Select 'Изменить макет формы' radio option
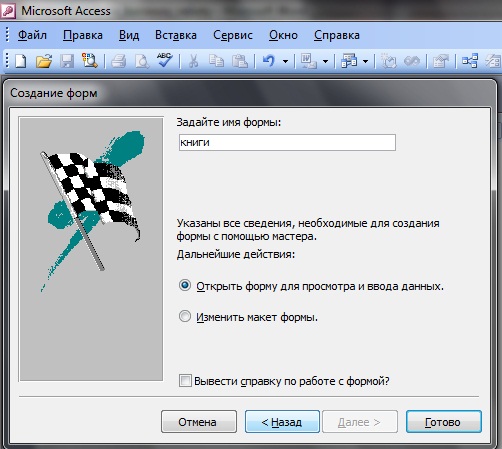 [x=185, y=316]
